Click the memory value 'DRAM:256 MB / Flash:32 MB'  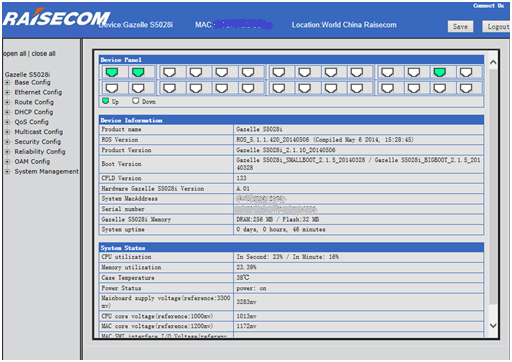[278, 219]
